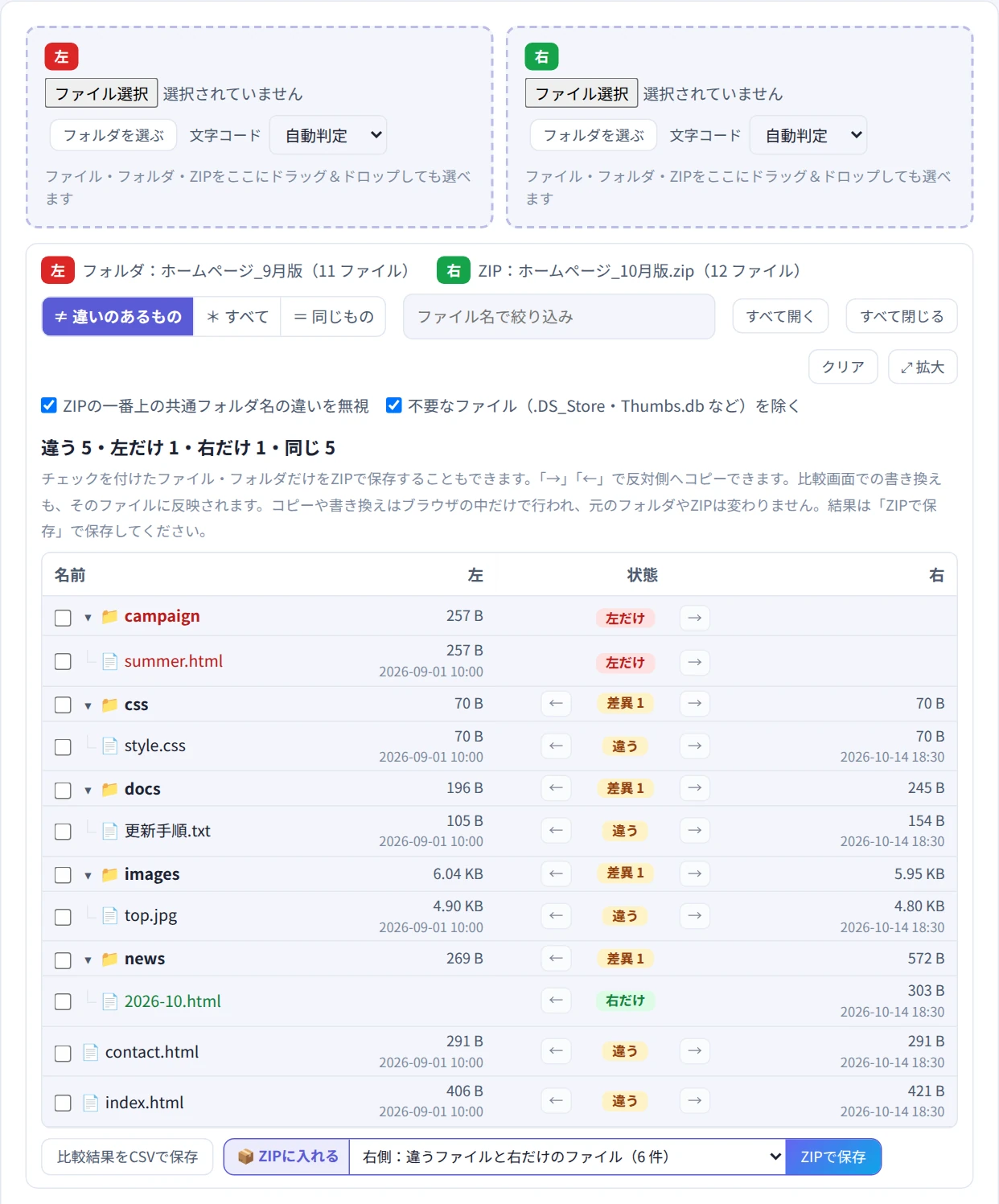Copy docs folder to left side
Image resolution: width=999 pixels, height=1204 pixels.
click(556, 787)
